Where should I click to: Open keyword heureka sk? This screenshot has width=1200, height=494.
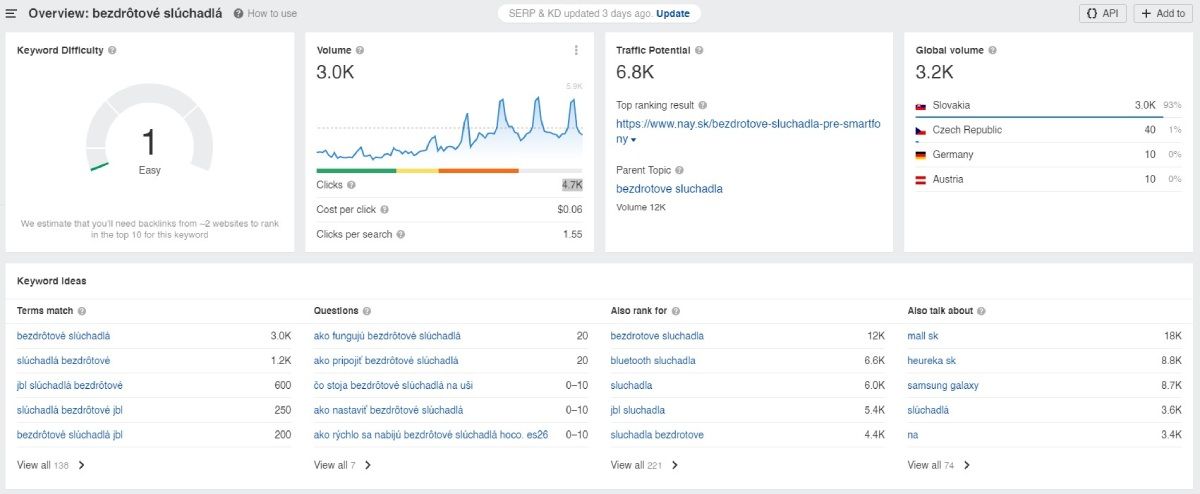[x=932, y=361]
